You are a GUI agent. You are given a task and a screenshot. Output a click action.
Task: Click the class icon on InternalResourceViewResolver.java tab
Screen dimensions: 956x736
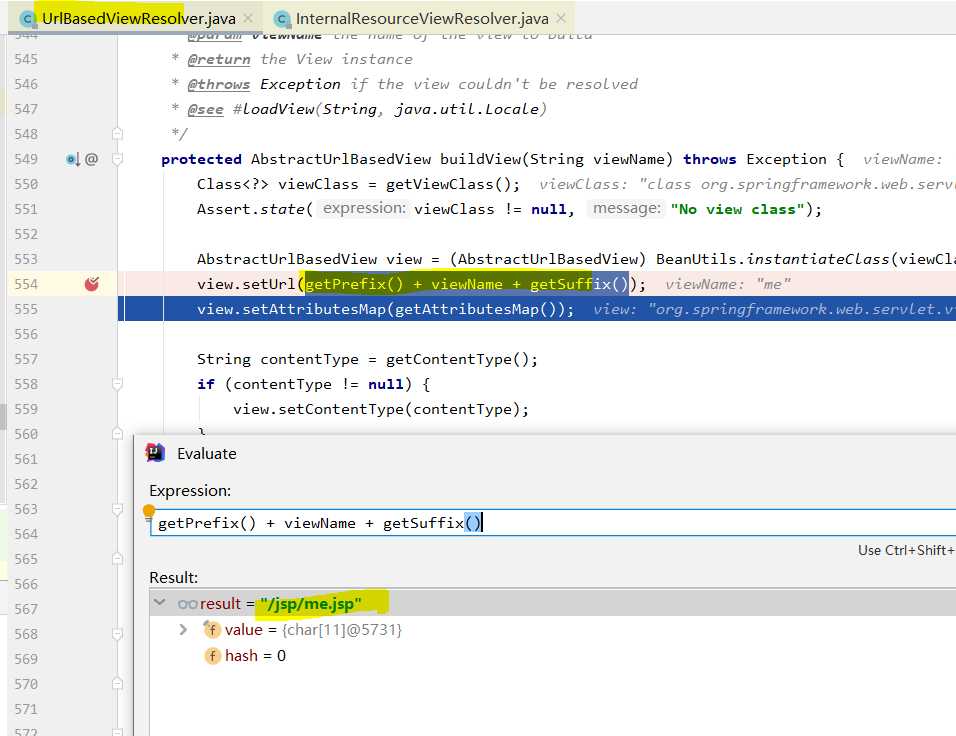(x=281, y=19)
